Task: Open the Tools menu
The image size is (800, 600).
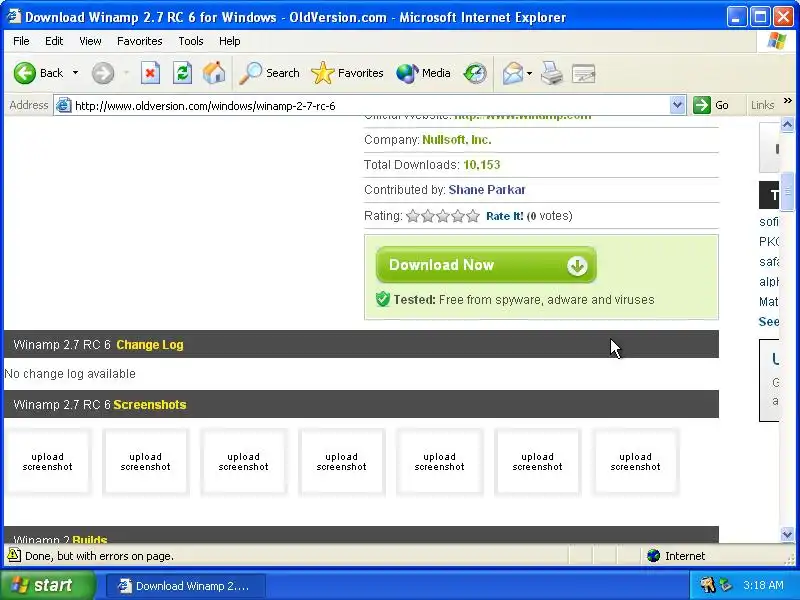Action: point(191,41)
